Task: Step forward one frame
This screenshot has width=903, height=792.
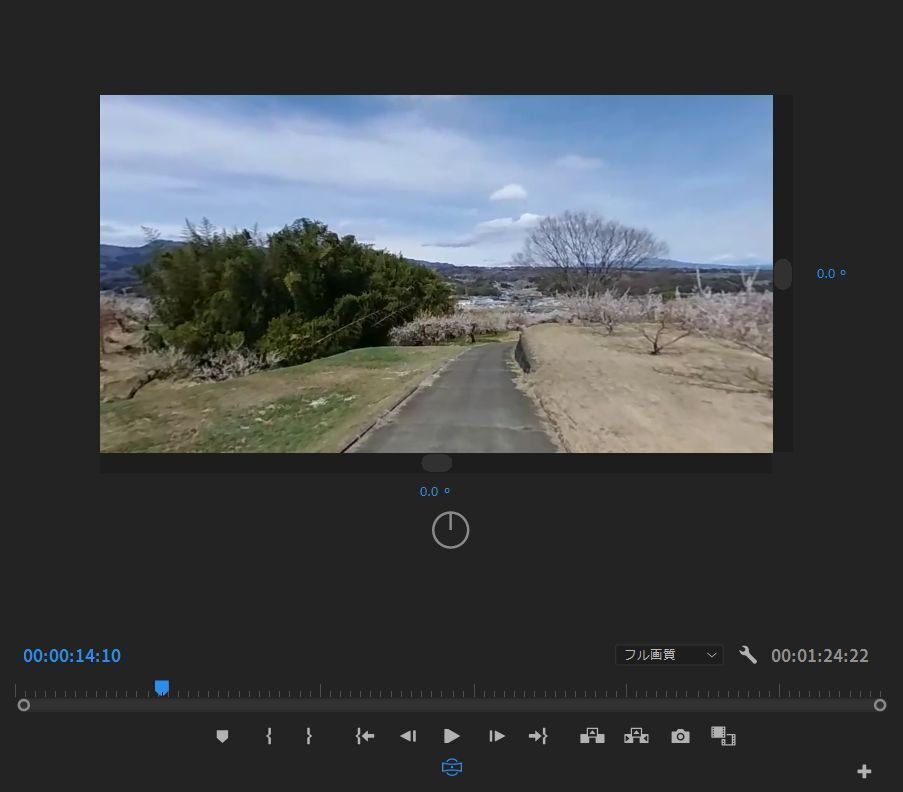Action: tap(496, 736)
